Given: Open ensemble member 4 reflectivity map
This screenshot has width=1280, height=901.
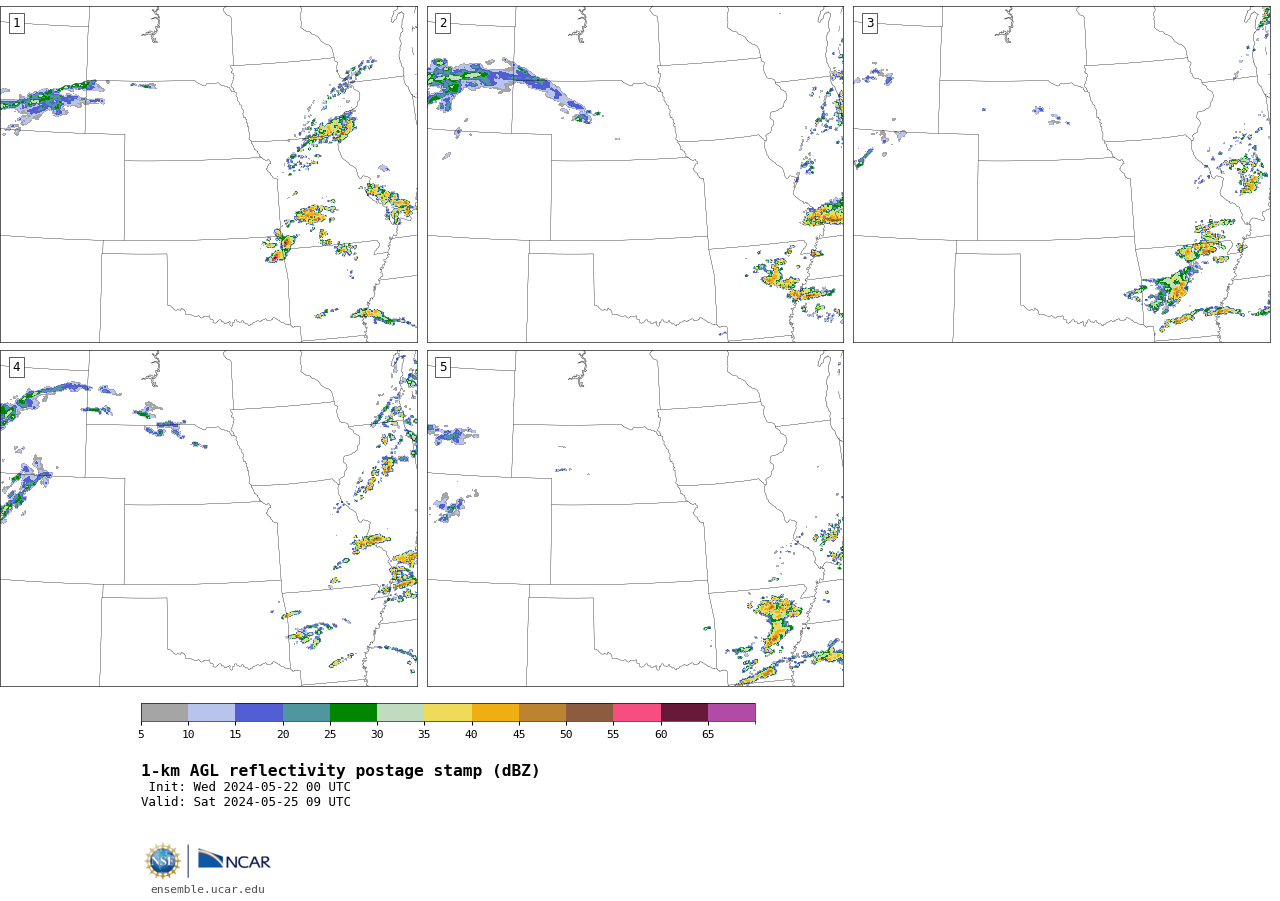Looking at the screenshot, I should (208, 518).
